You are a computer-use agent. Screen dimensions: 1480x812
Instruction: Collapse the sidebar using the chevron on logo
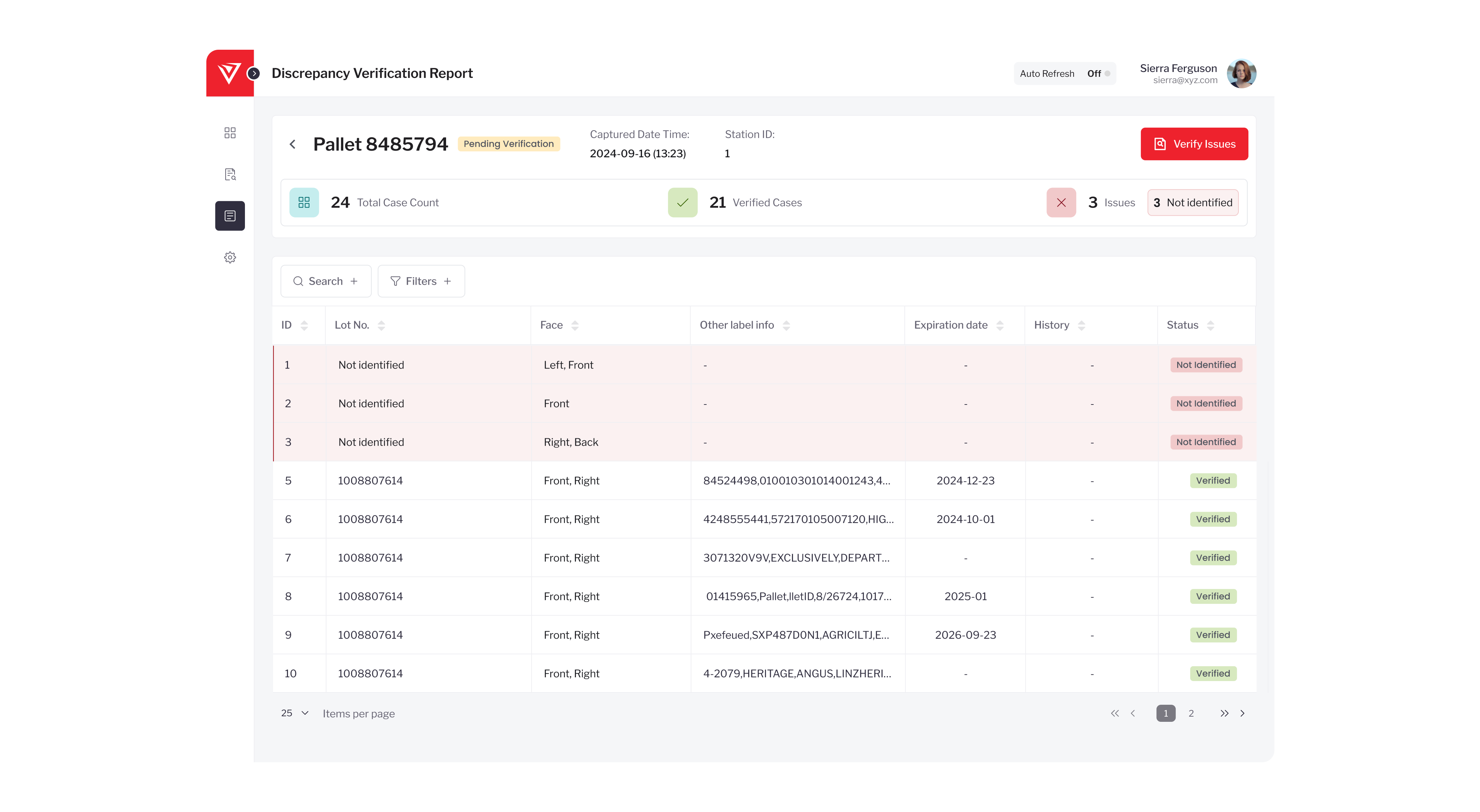254,73
